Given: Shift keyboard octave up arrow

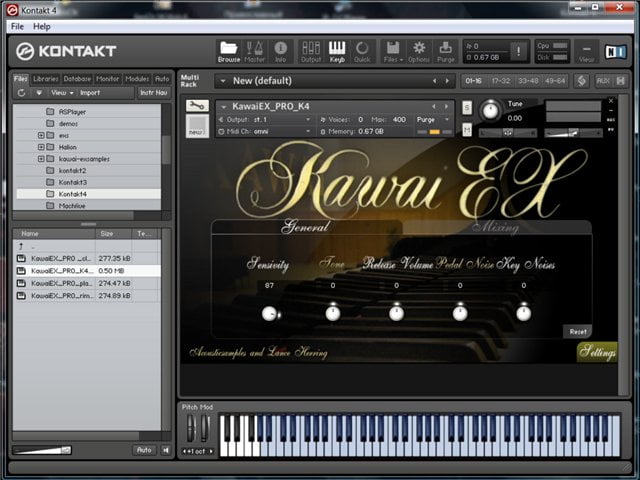Looking at the screenshot, I should 211,451.
